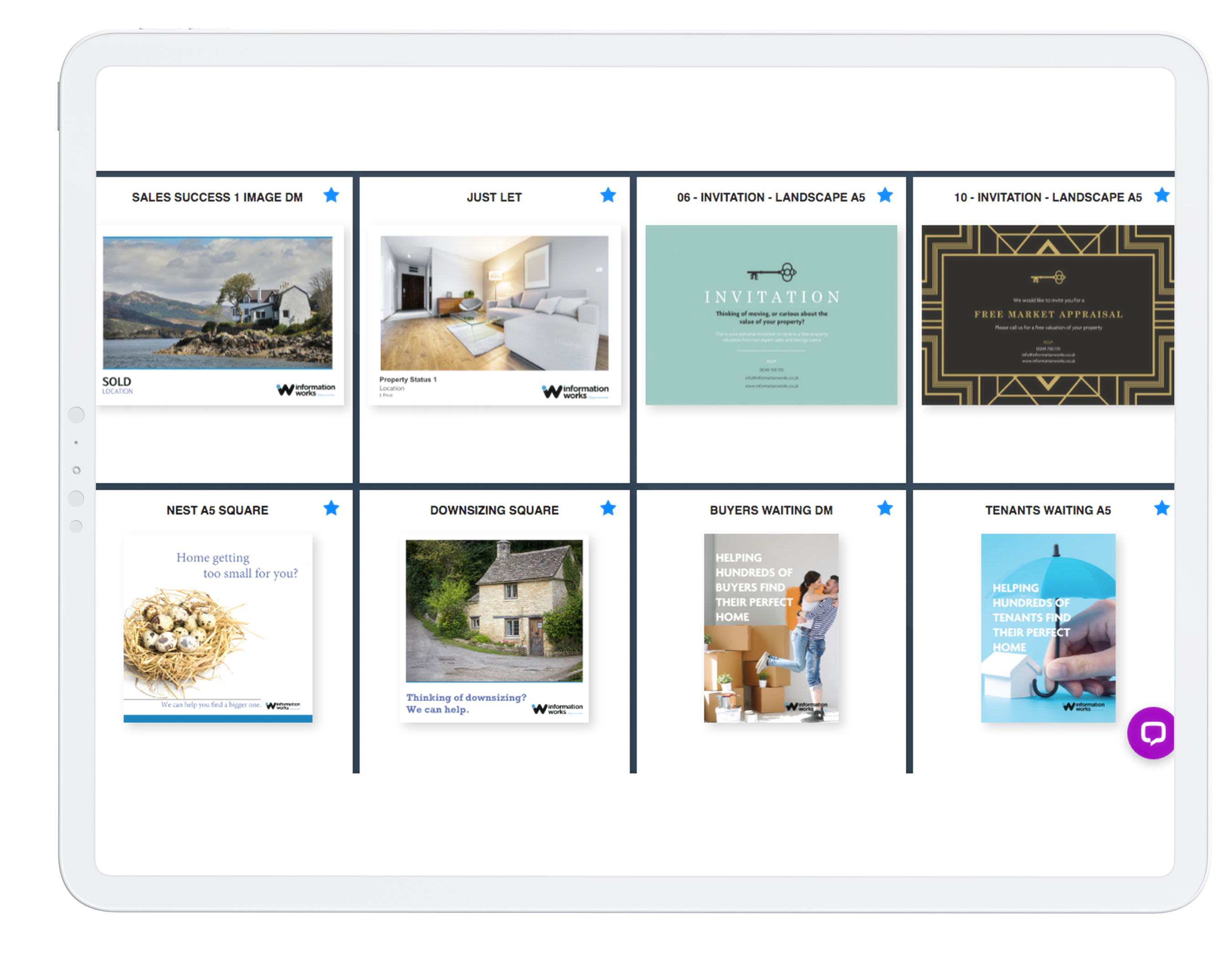1232x973 pixels.
Task: Click the Sales Success 1 Image DM title
Action: pos(217,197)
